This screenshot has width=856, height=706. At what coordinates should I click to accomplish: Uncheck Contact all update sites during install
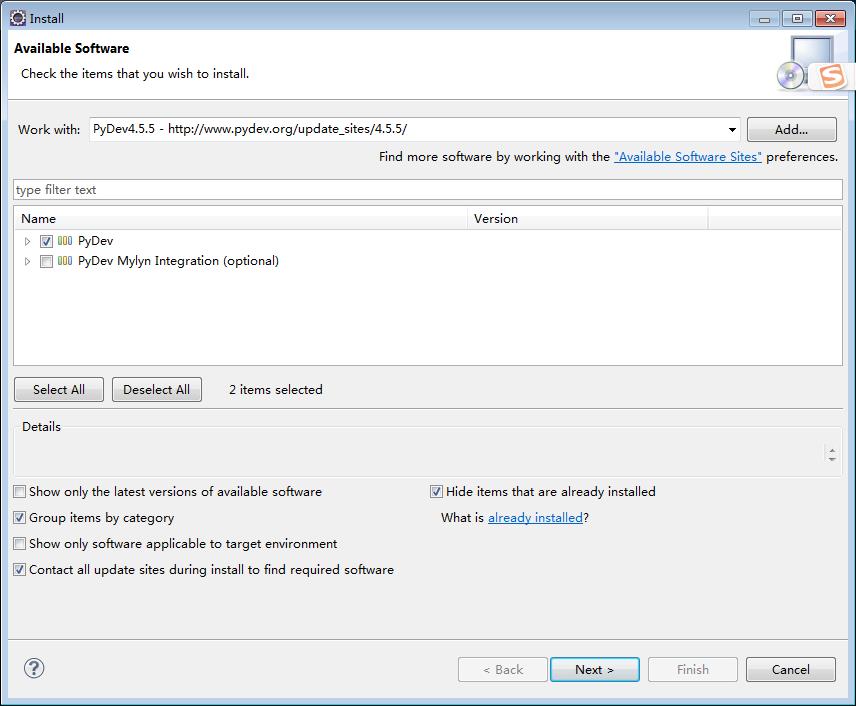click(x=20, y=570)
